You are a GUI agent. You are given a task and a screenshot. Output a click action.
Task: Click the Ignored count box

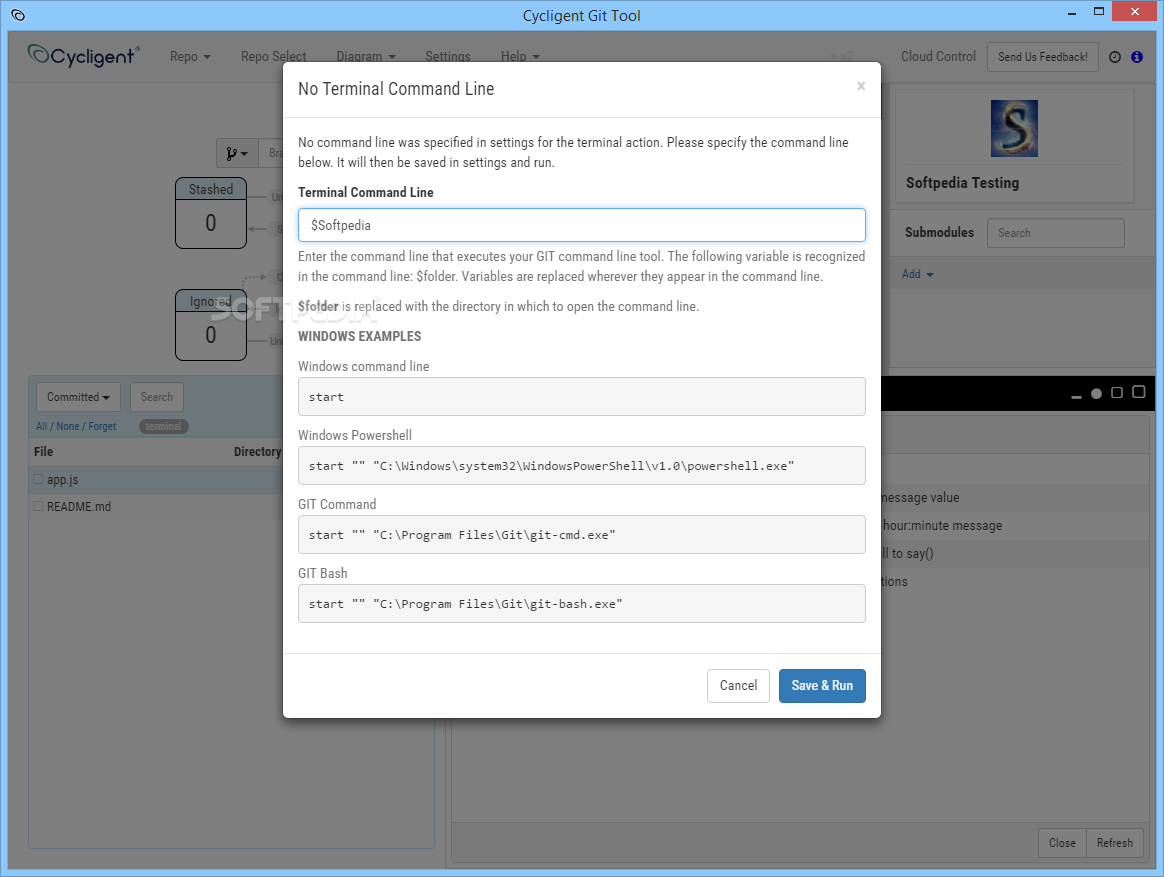click(x=211, y=325)
